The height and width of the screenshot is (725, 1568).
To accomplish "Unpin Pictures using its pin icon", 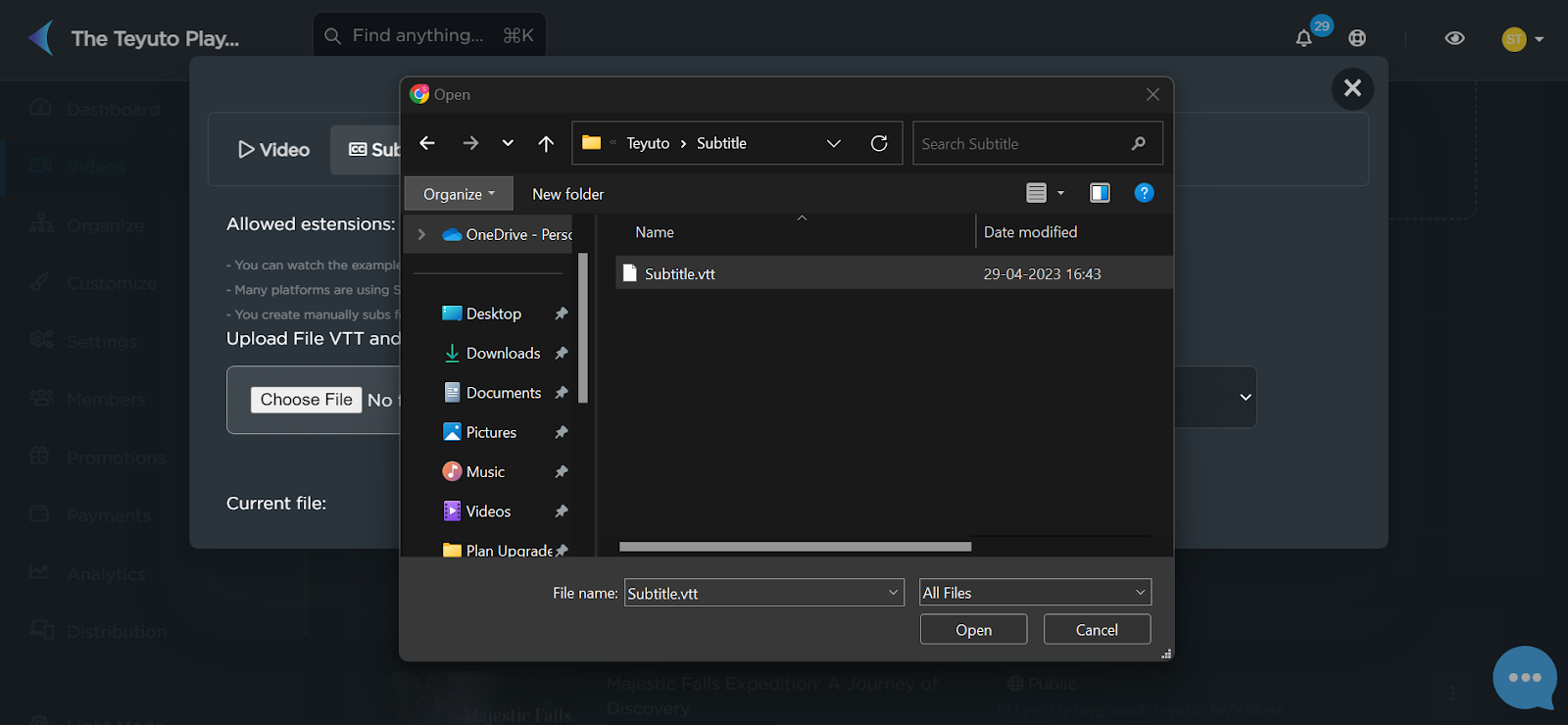I will [562, 432].
